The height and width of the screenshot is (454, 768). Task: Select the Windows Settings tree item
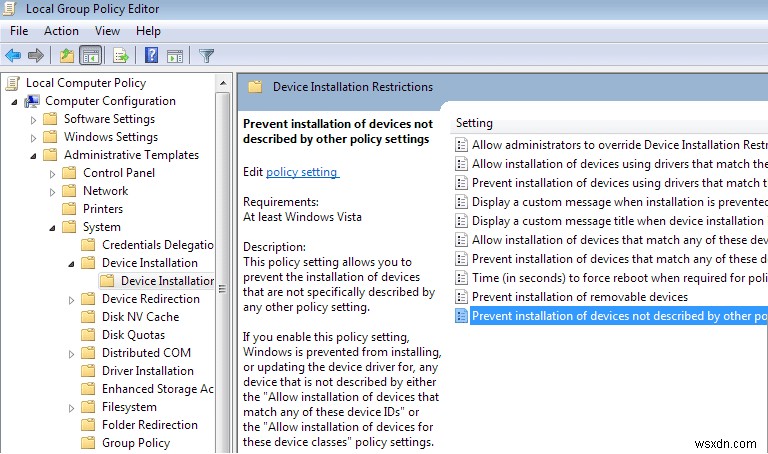[111, 137]
